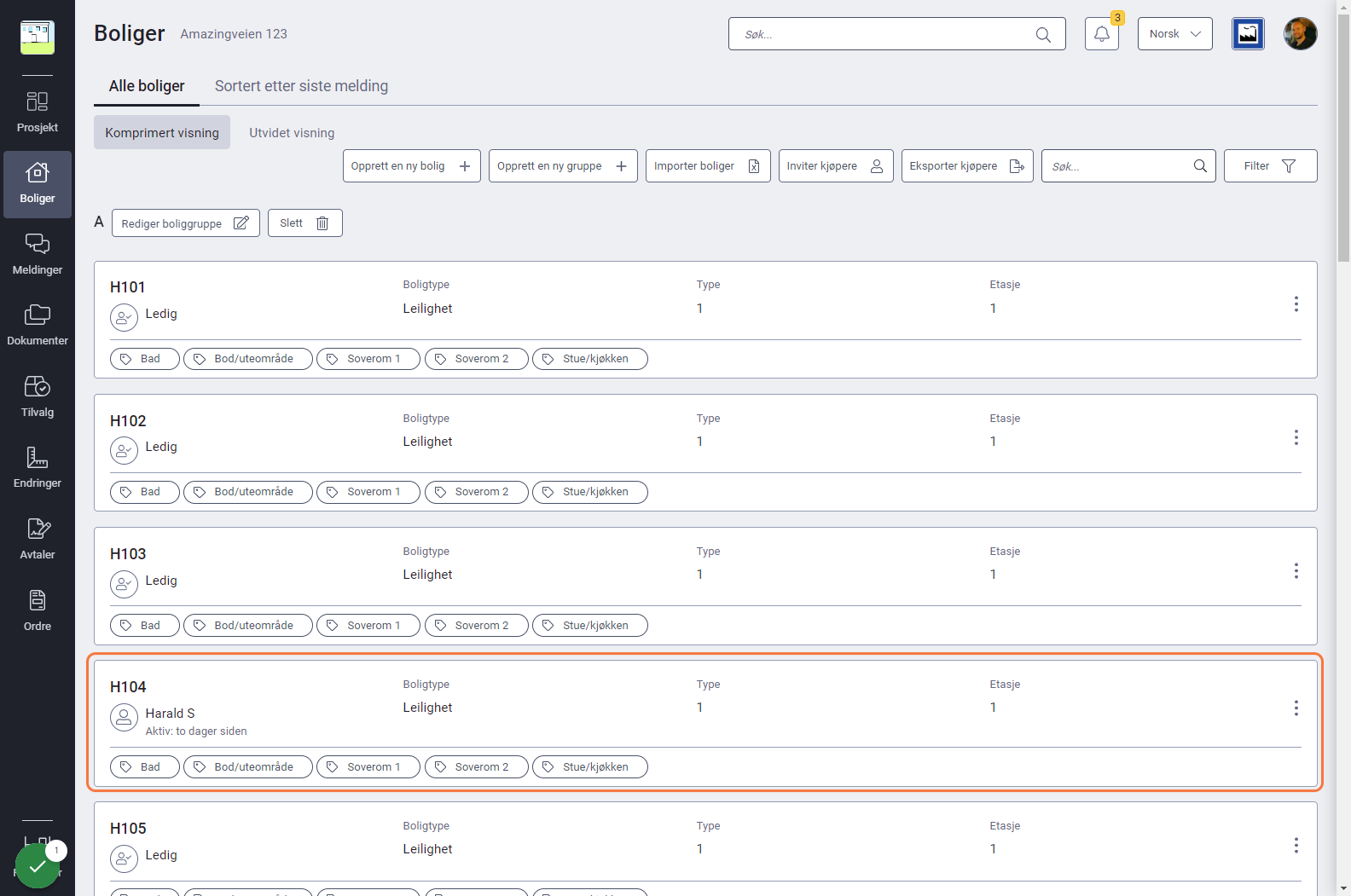Click Rediger boliggruppe button

pyautogui.click(x=186, y=223)
